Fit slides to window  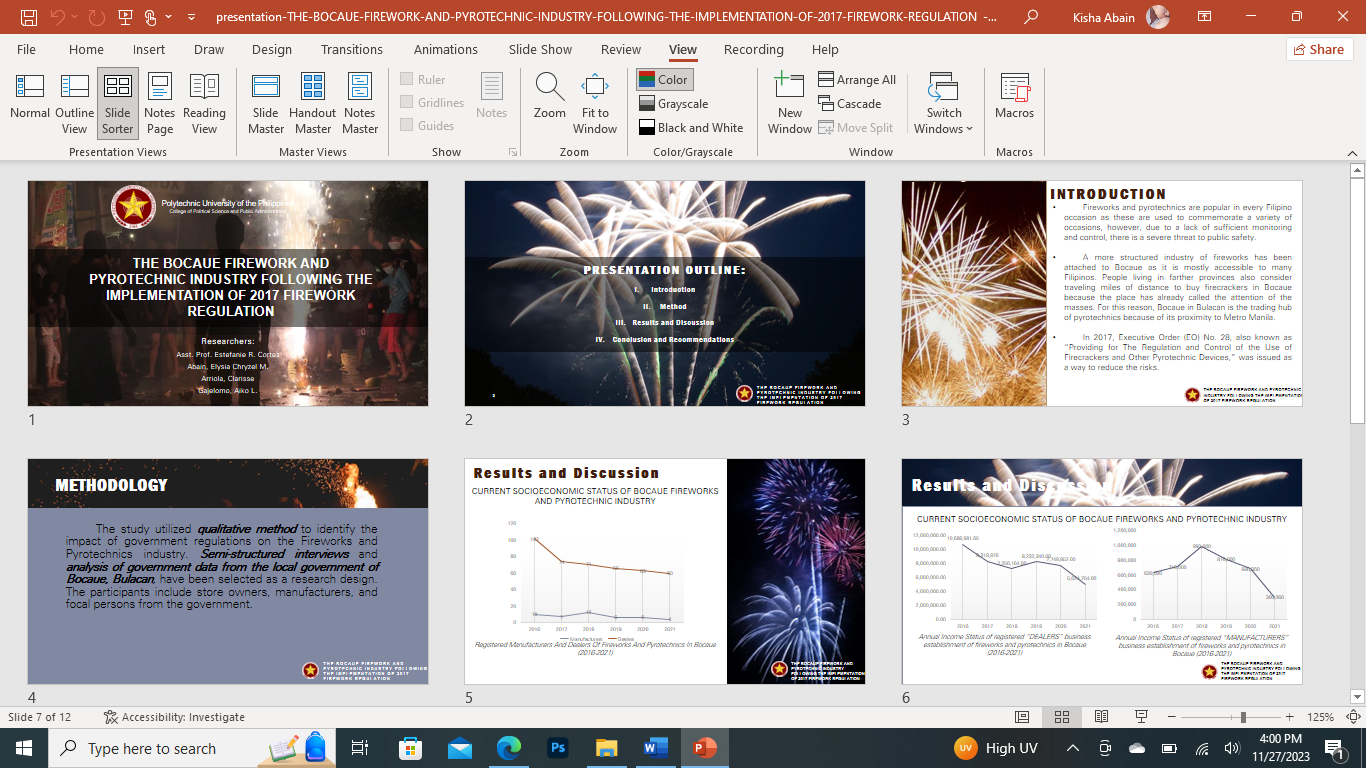point(595,102)
